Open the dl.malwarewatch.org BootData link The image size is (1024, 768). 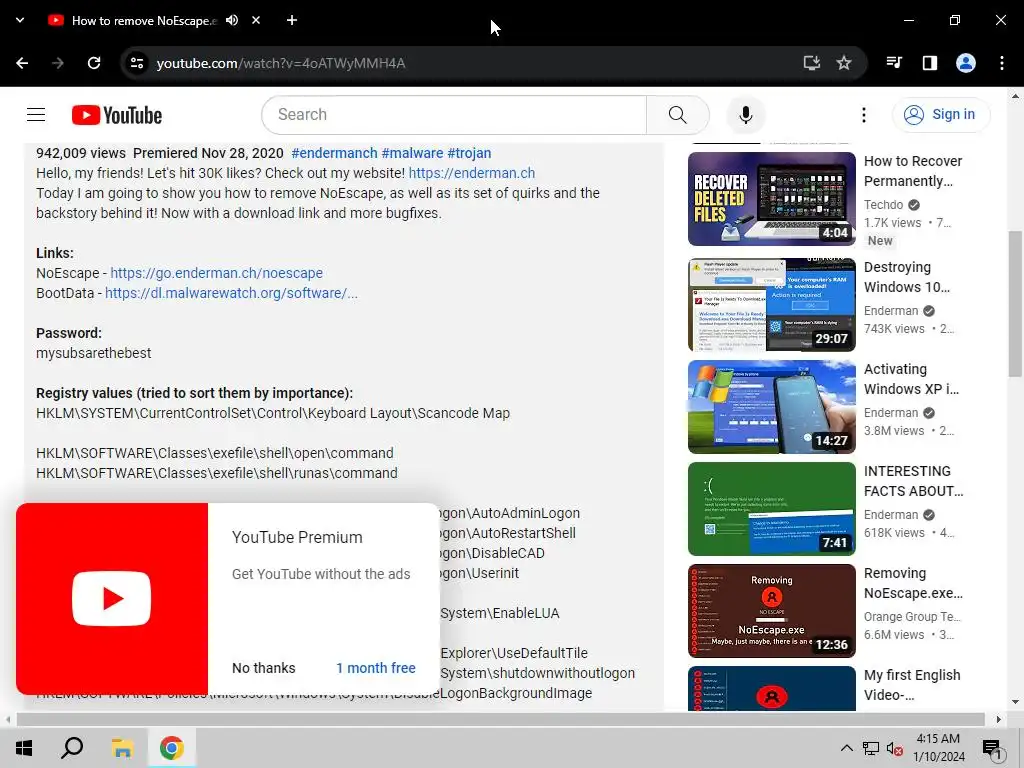click(x=231, y=293)
